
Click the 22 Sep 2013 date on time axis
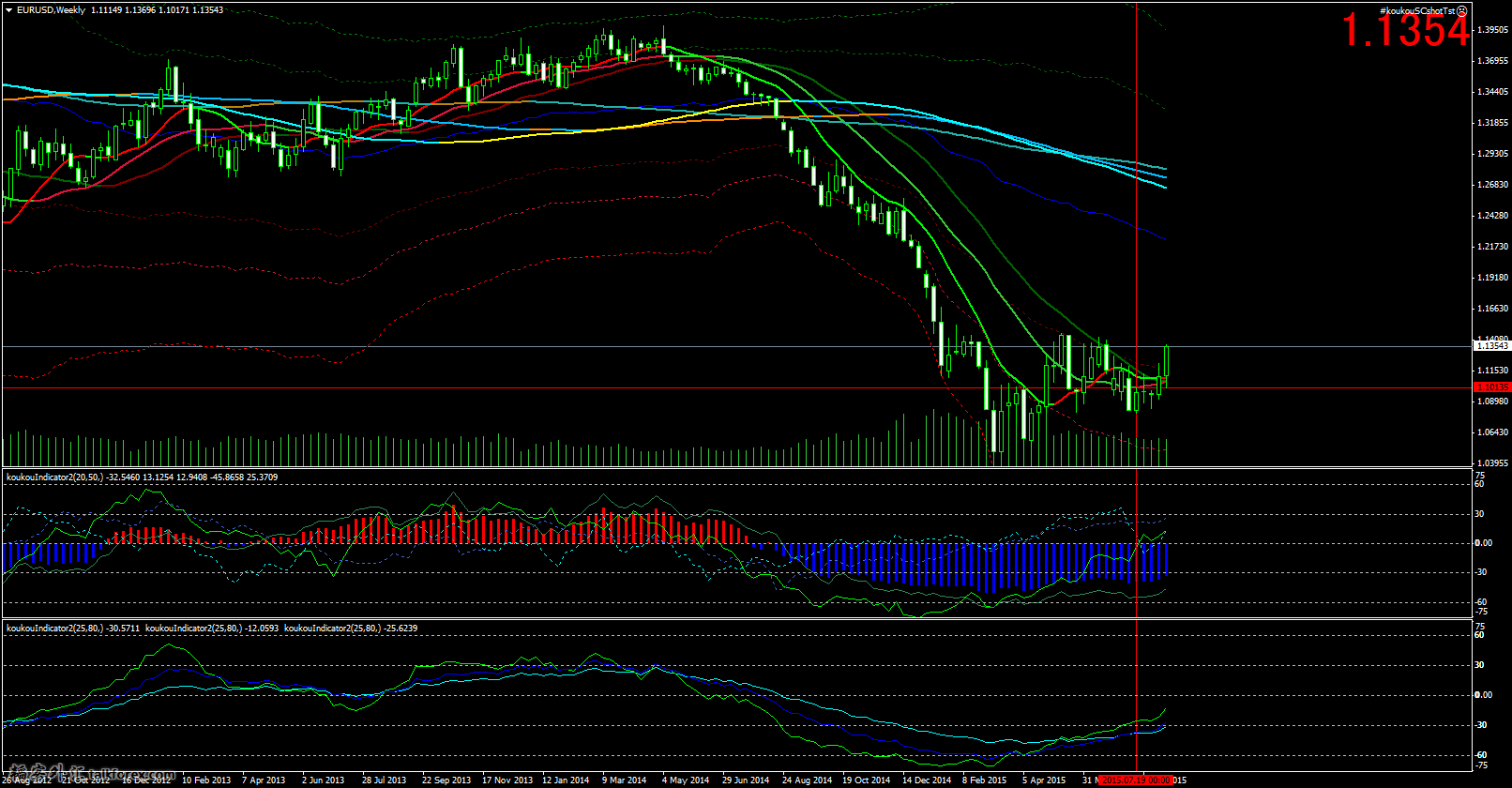[446, 780]
